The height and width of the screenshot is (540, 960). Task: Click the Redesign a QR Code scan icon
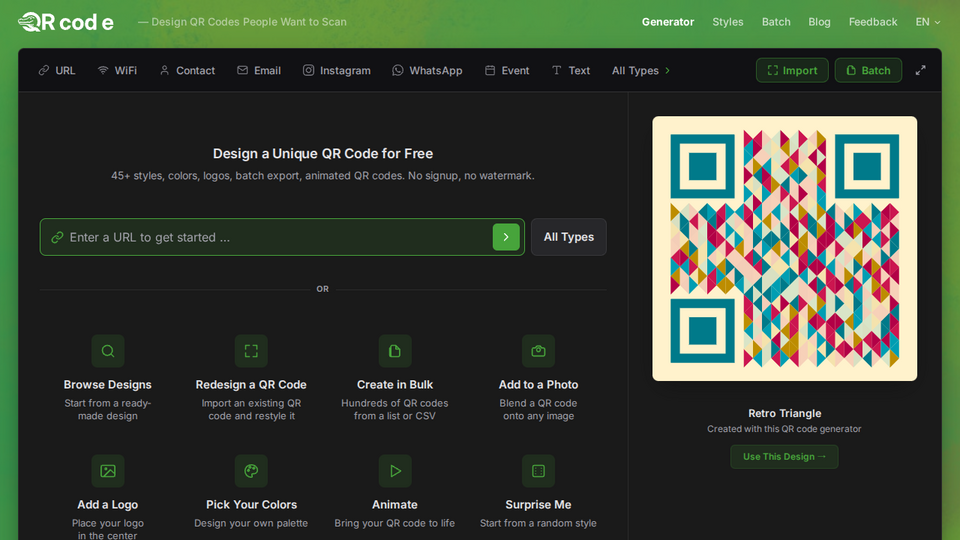[x=251, y=351]
